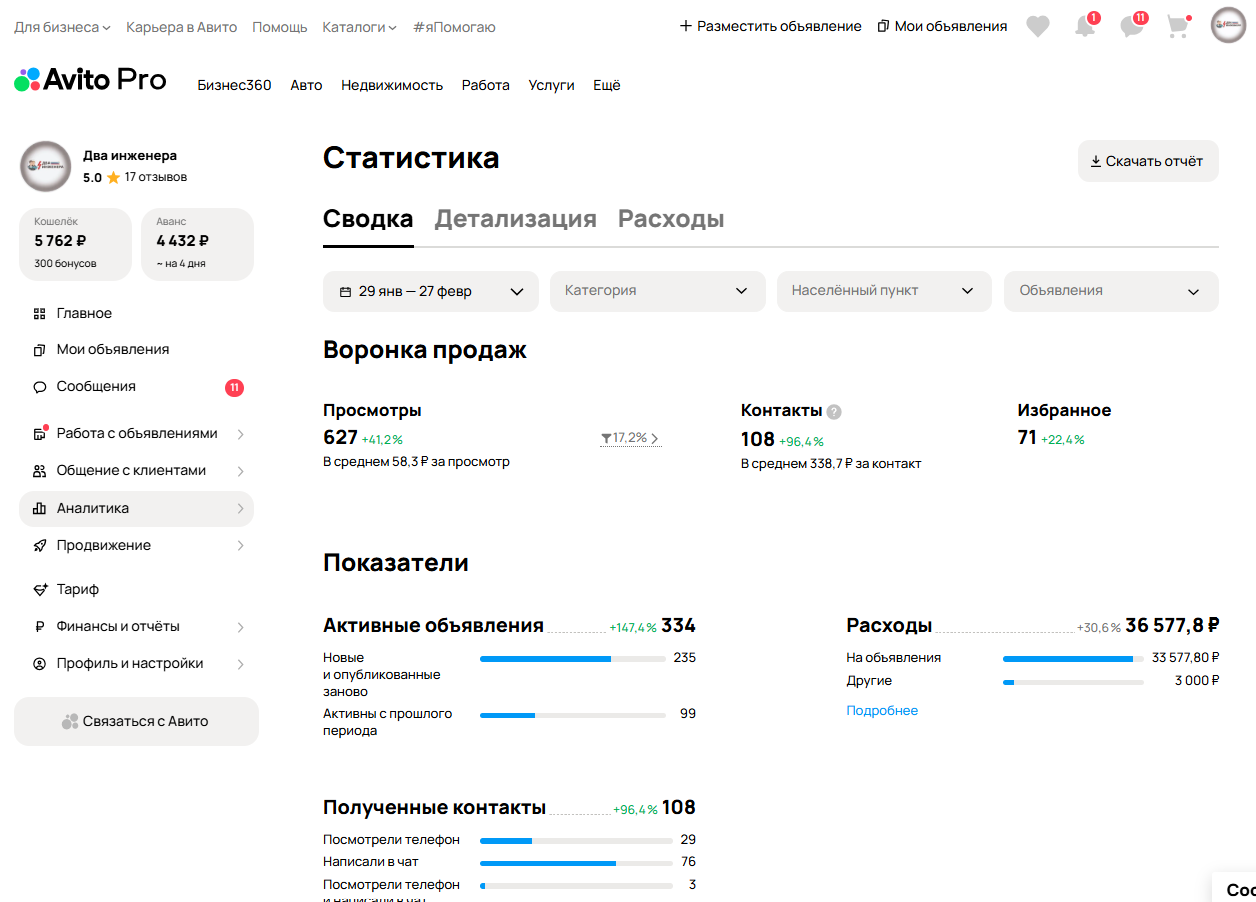
Task: Click the Сообщения speech bubble sidebar icon
Action: pos(40,387)
